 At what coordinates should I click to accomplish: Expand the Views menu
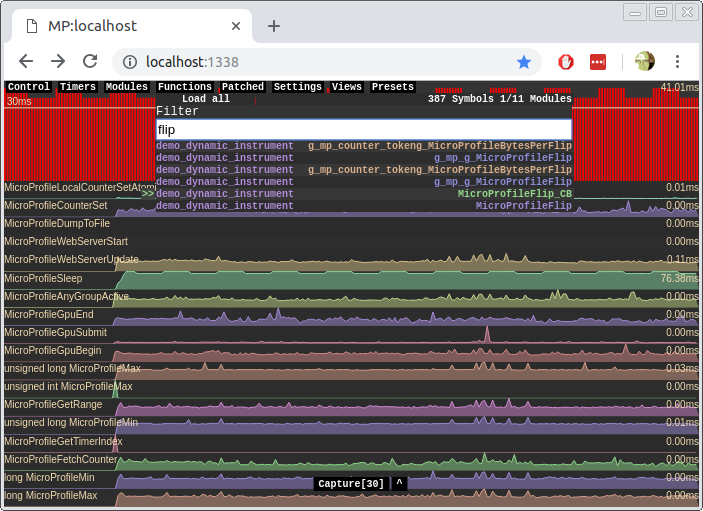coord(347,87)
